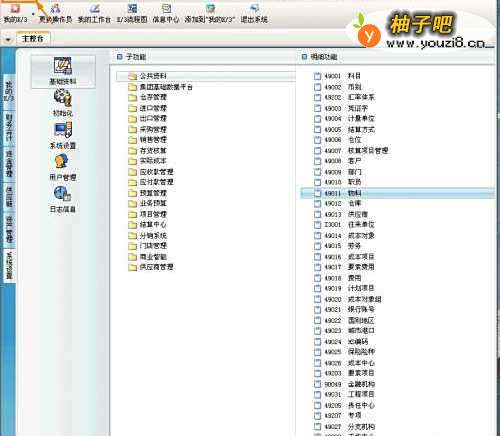The image size is (500, 436).
Task: Switch to the 主控台 tab
Action: [33, 39]
